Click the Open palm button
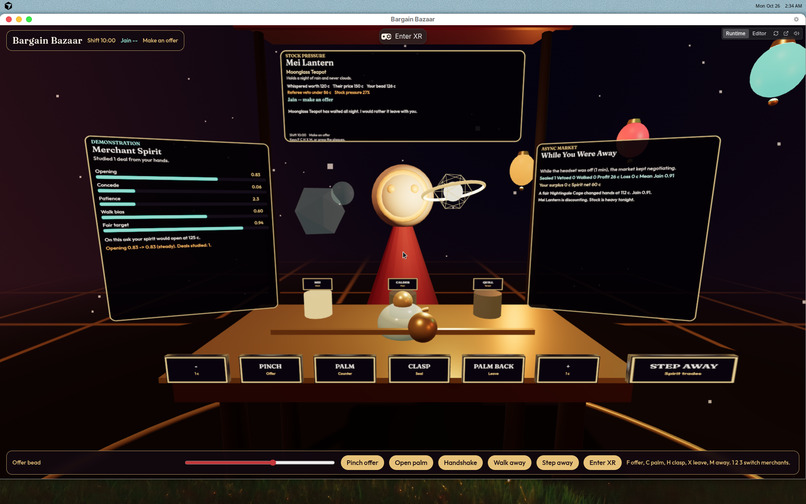Viewport: 806px width, 504px height. click(411, 462)
